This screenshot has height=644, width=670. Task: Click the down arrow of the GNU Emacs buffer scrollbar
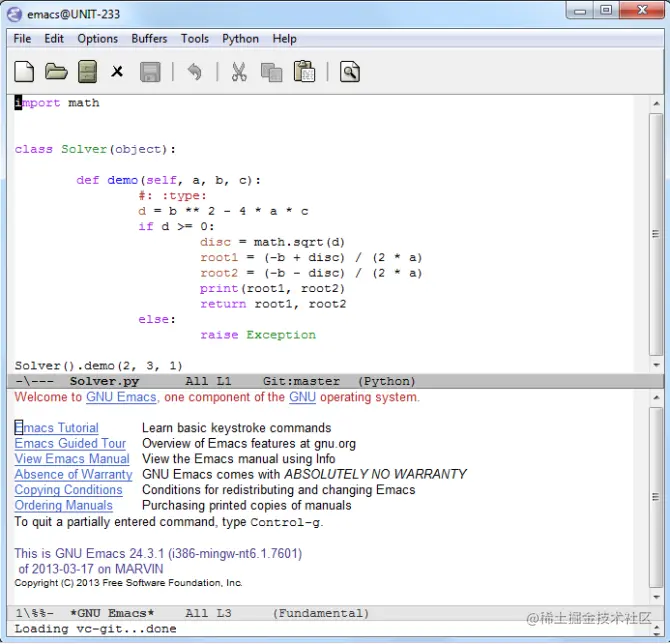click(x=656, y=597)
